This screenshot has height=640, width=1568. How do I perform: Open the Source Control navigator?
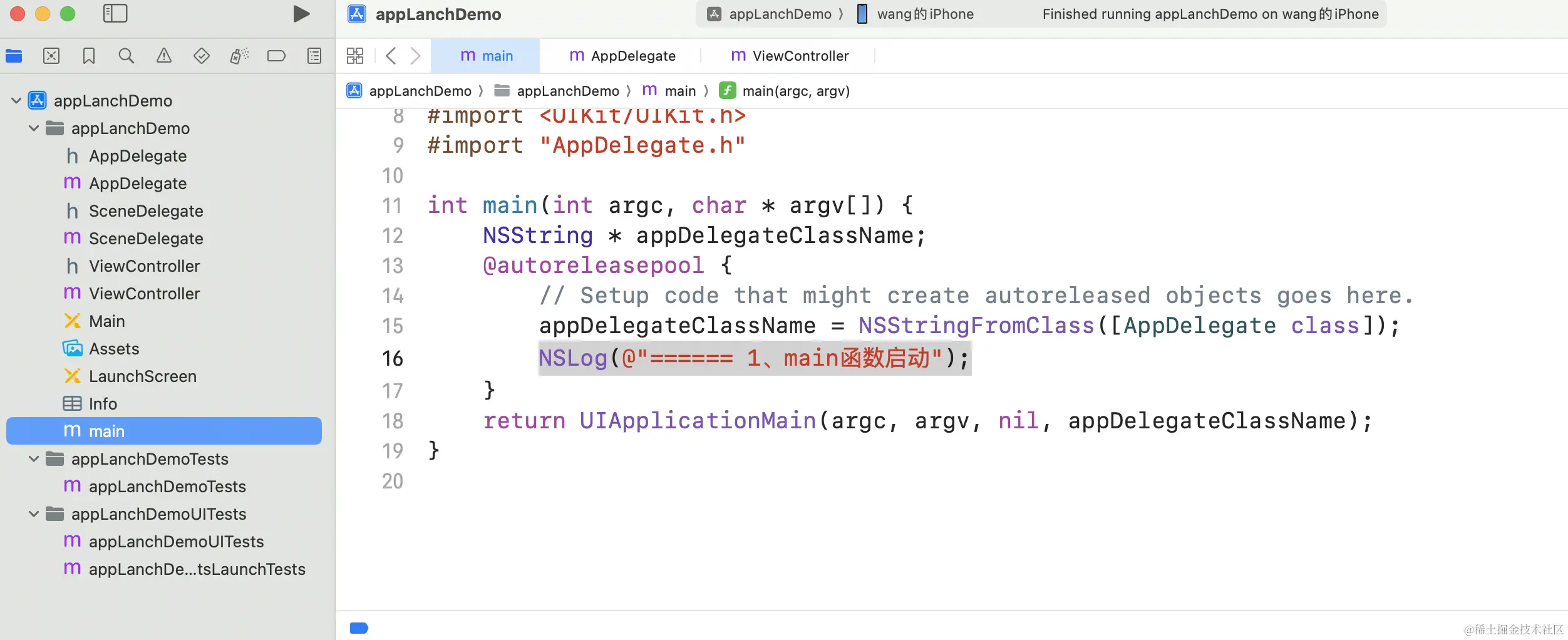pos(51,56)
